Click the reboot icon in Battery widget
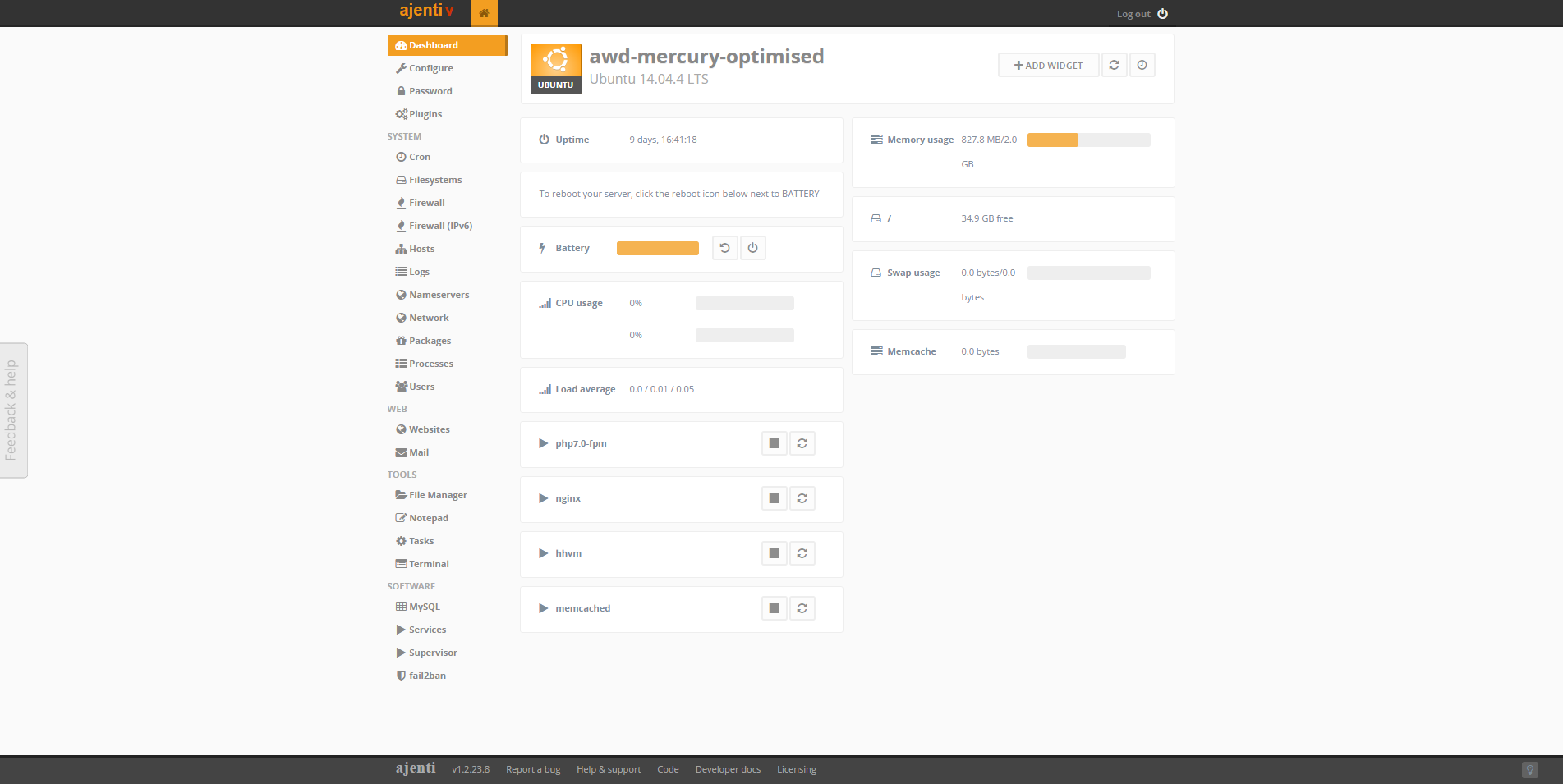Screen dimensions: 1563x784 click(x=724, y=248)
